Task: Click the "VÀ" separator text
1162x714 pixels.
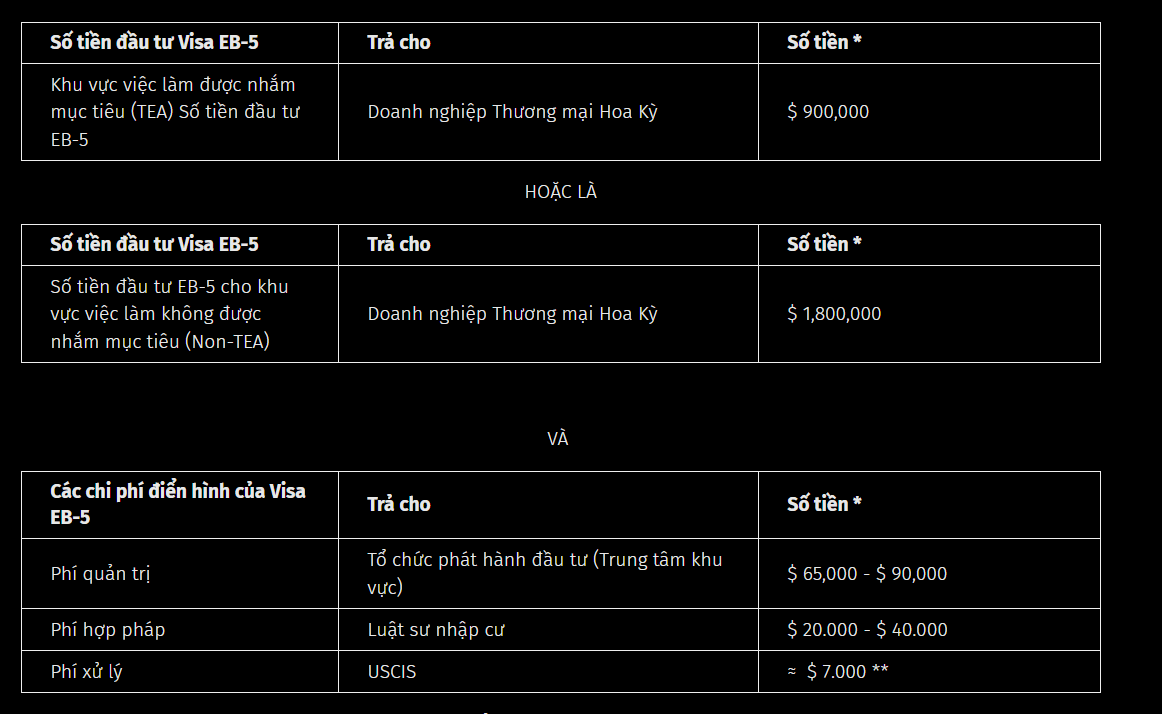Action: 558,439
